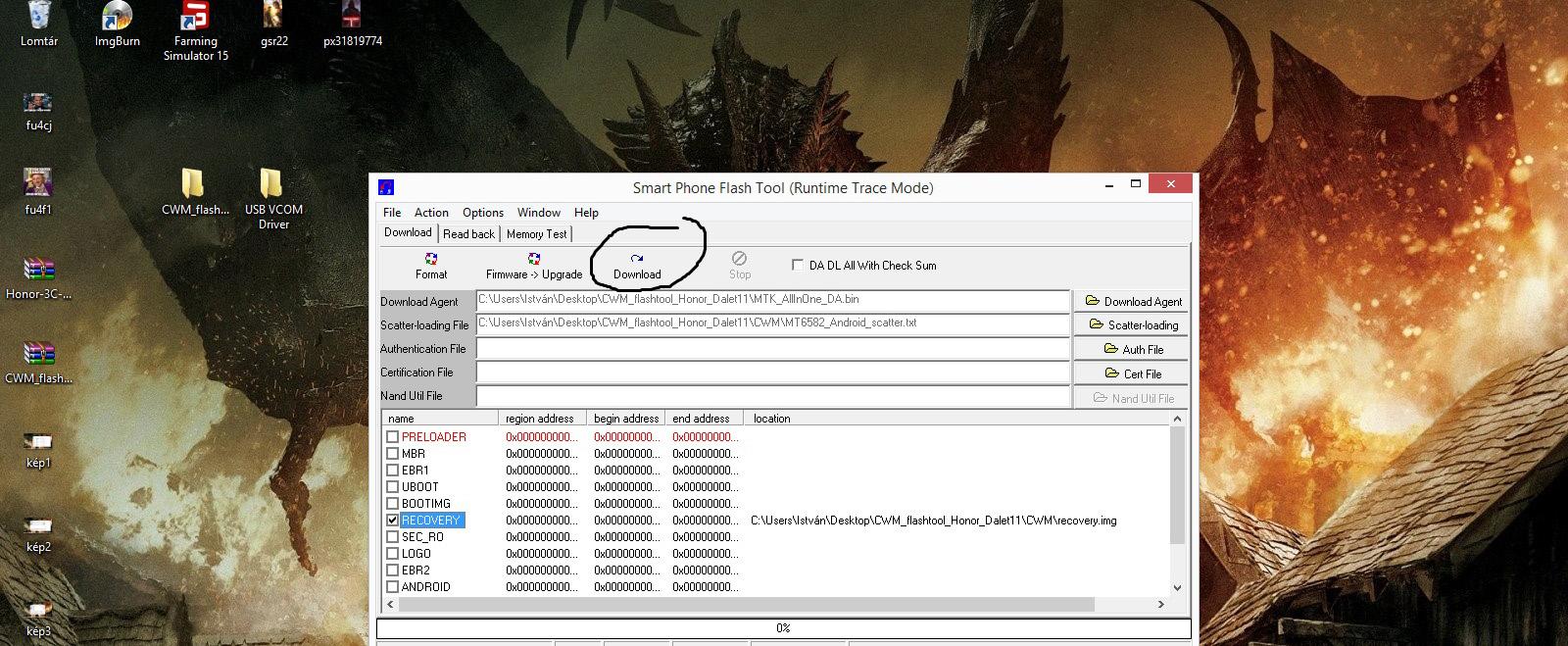1568x646 pixels.
Task: Click the region address column header
Action: tap(542, 419)
